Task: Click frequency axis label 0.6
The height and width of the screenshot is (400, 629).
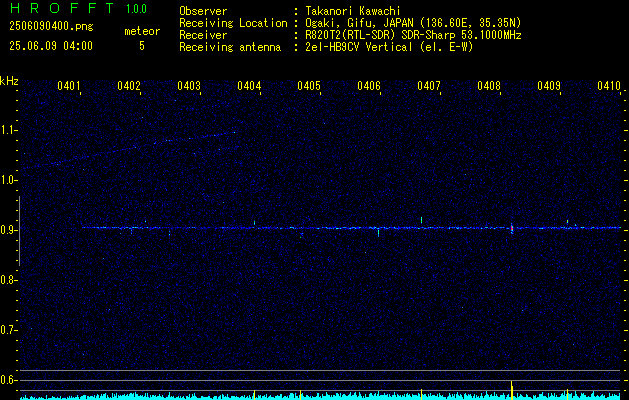Action: [x=8, y=380]
